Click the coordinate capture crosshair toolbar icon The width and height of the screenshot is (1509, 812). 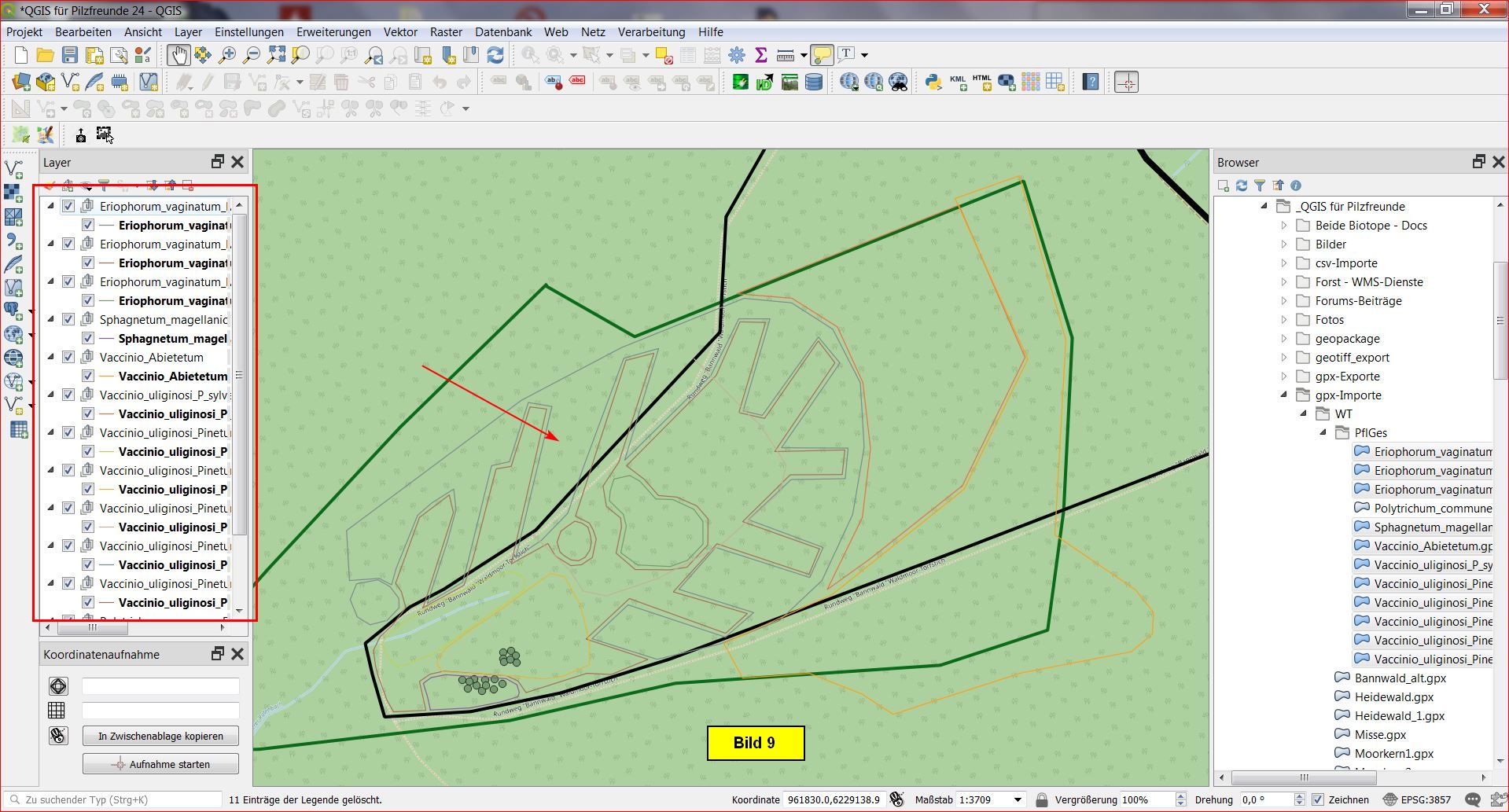[x=1126, y=82]
